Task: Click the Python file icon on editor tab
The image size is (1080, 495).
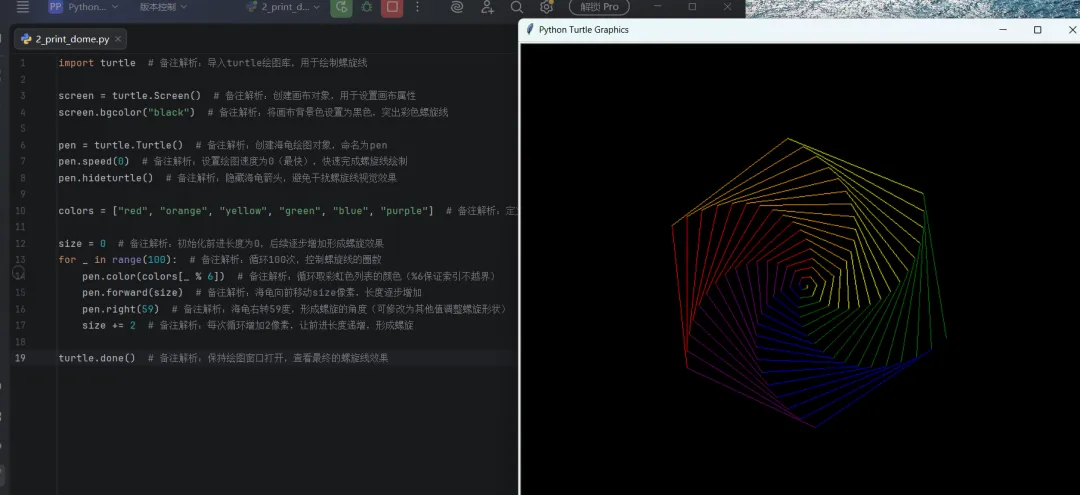Action: tap(26, 39)
